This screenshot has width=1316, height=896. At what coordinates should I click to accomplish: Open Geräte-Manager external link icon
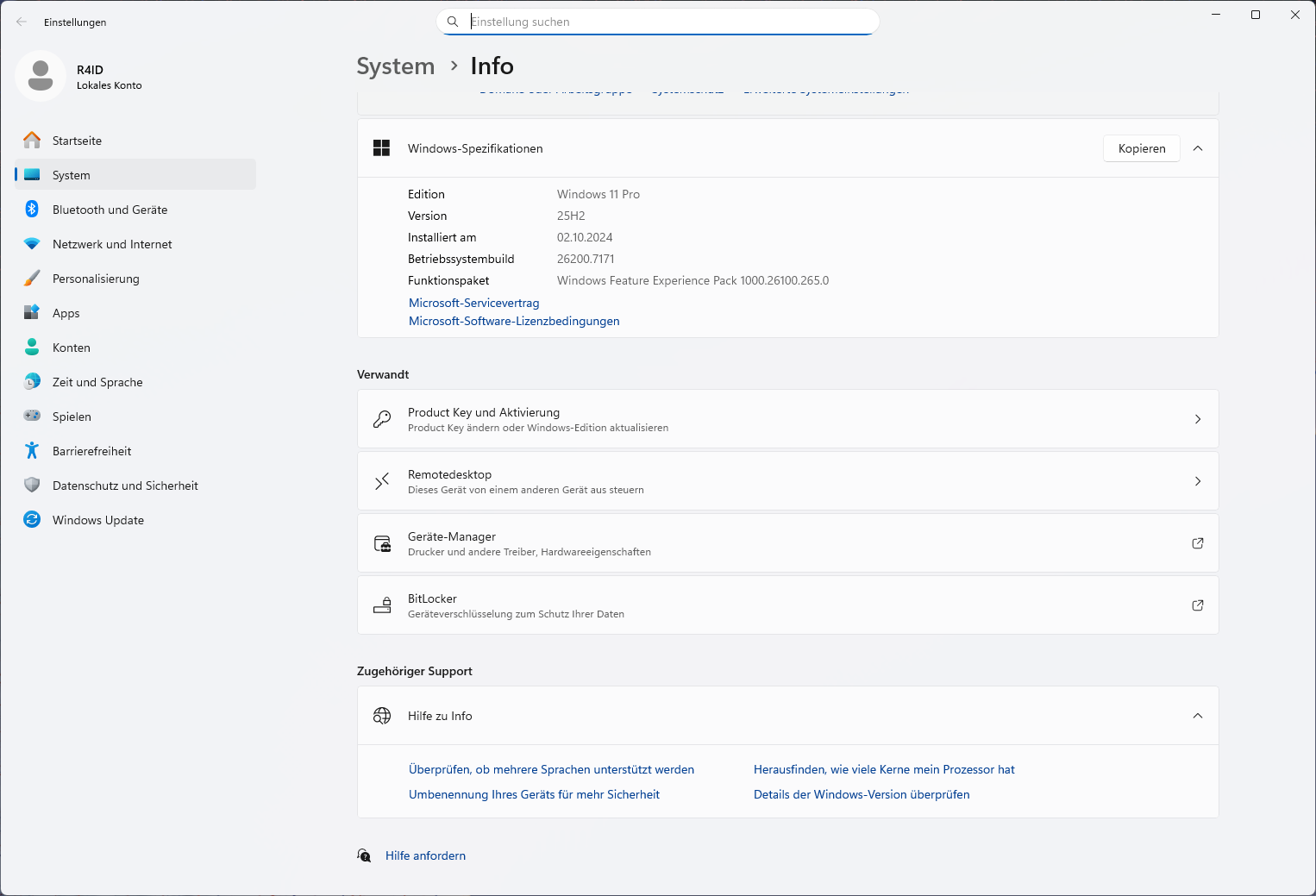[x=1197, y=543]
